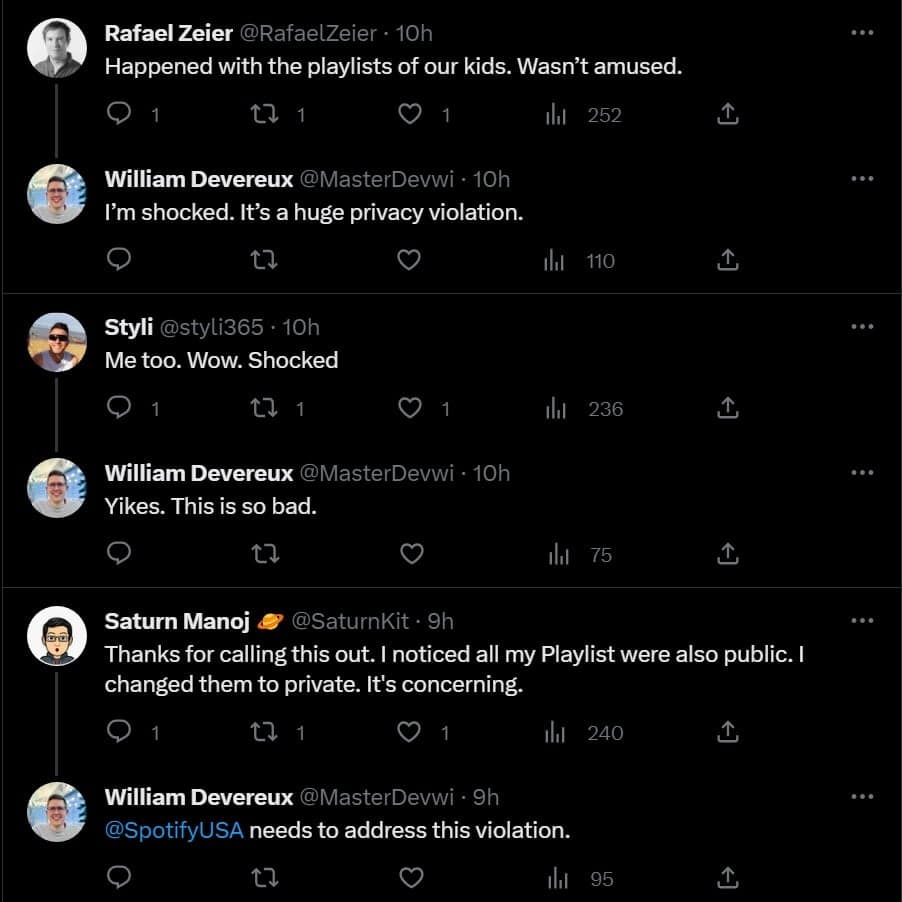Image resolution: width=902 pixels, height=902 pixels.
Task: Reply to Rafael Zeier's tweet
Action: (119, 115)
